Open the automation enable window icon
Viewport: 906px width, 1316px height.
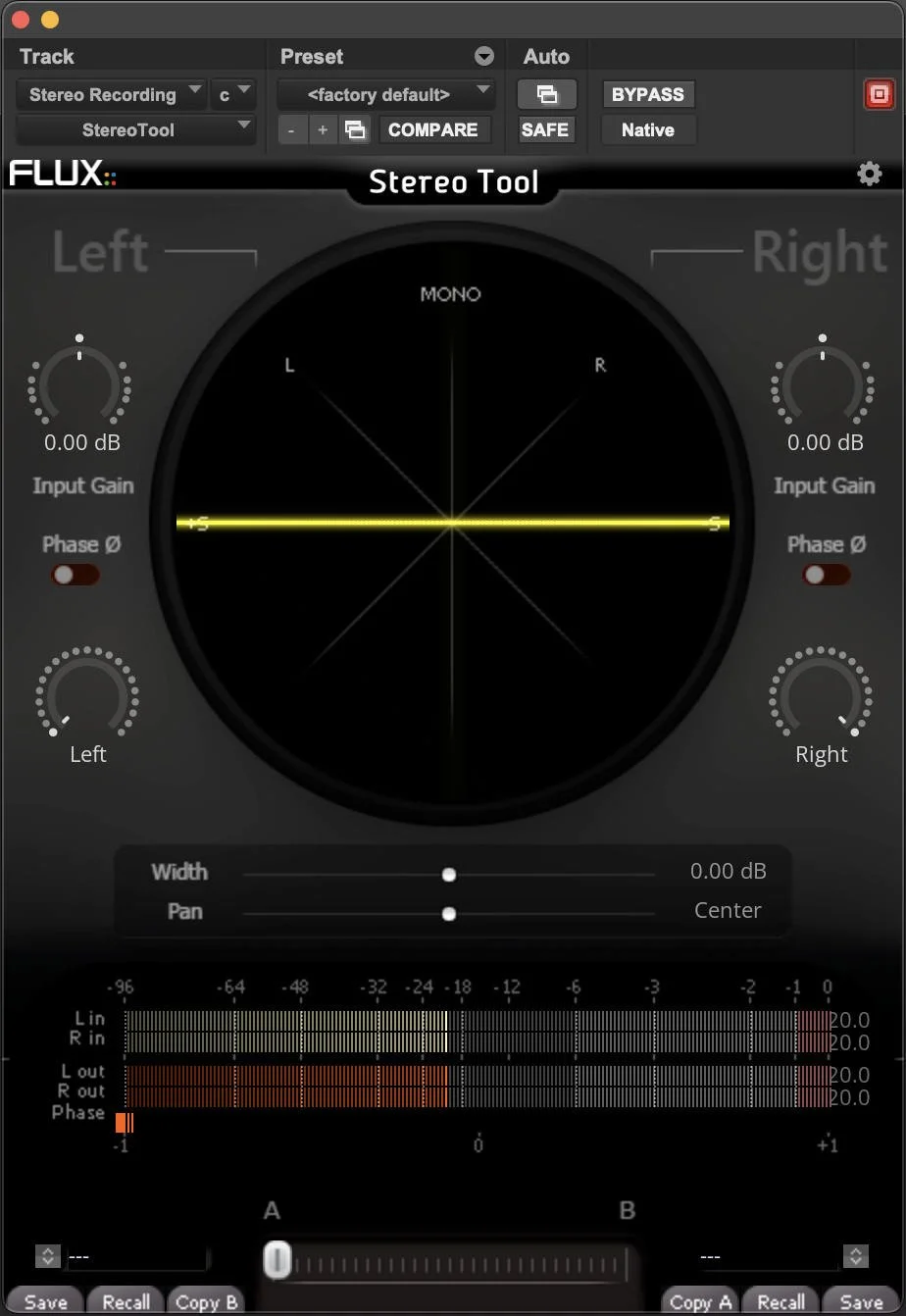tap(546, 94)
